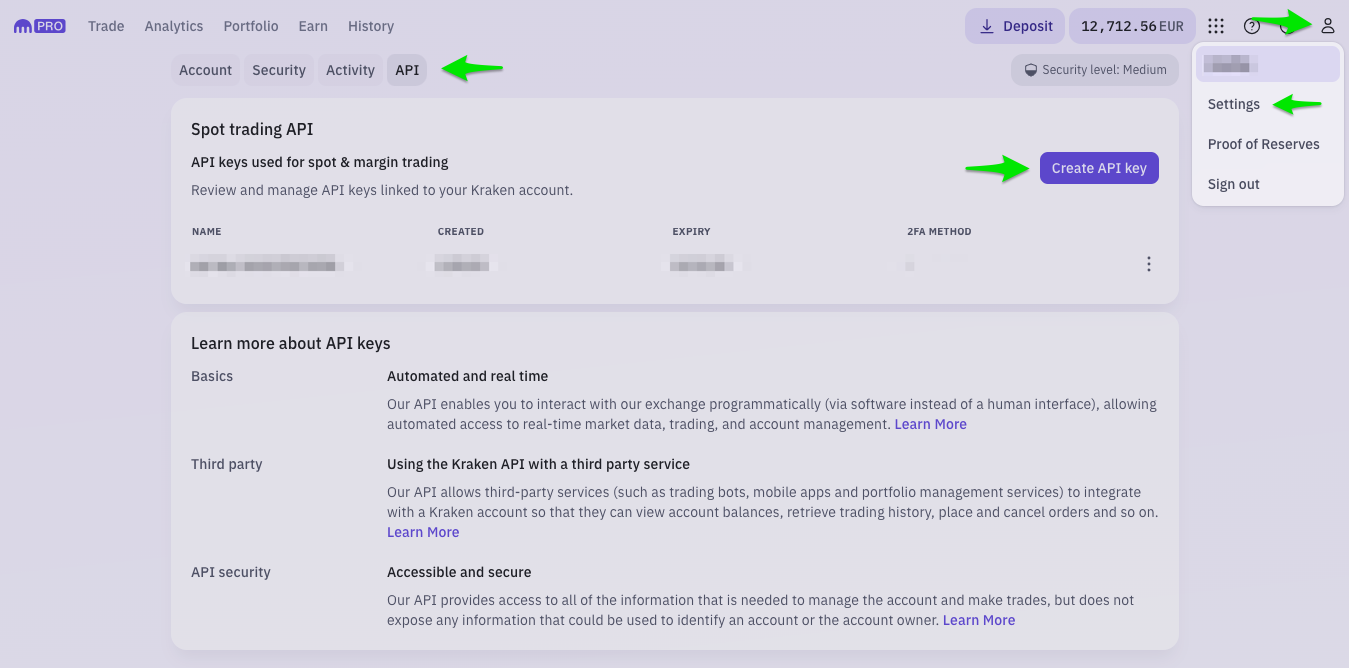1349x668 pixels.
Task: Choose Proof of Reserves in the dropdown
Action: [1264, 144]
